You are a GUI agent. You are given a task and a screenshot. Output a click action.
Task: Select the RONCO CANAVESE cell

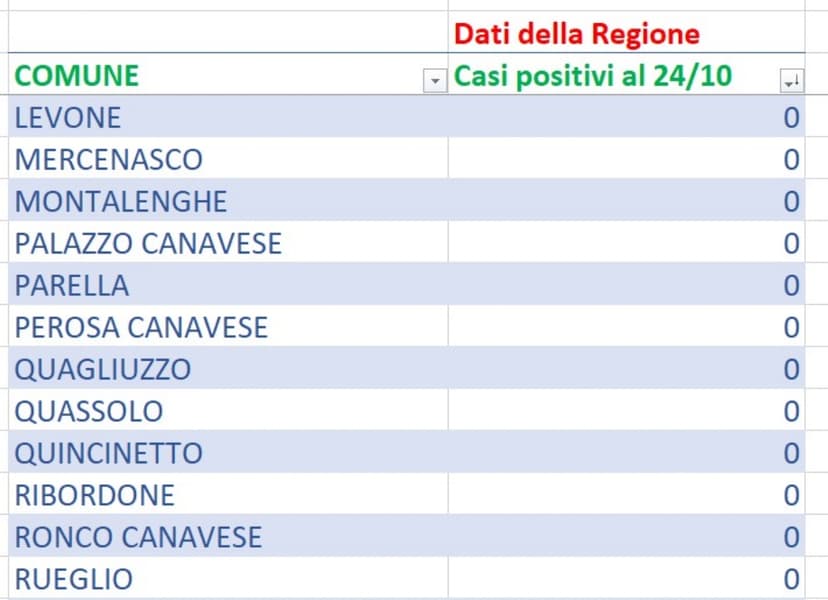click(x=138, y=537)
